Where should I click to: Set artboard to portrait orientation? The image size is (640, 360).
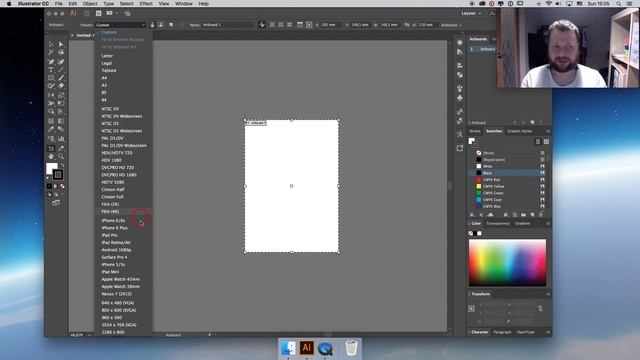(x=152, y=25)
